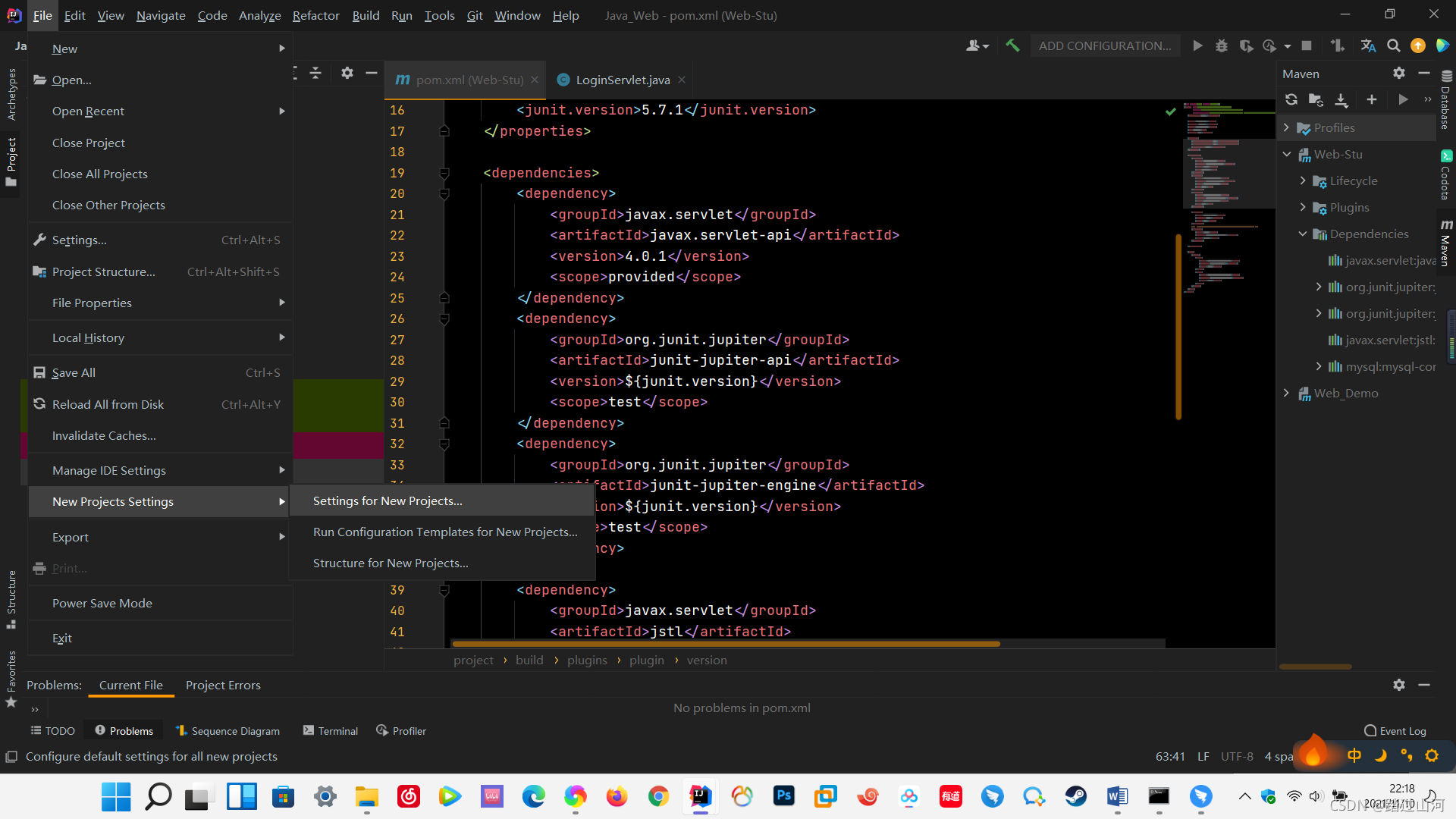Open IntelliJ IDEA from the Windows taskbar

point(700,796)
